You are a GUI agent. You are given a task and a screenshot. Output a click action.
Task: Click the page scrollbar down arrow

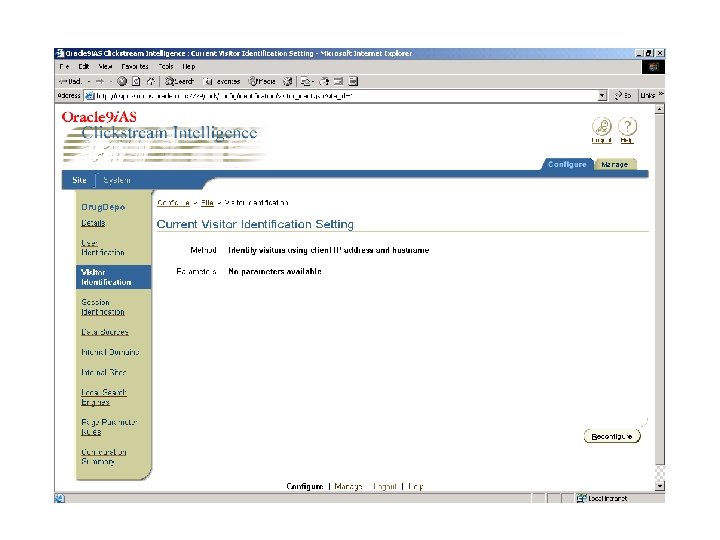point(659,486)
